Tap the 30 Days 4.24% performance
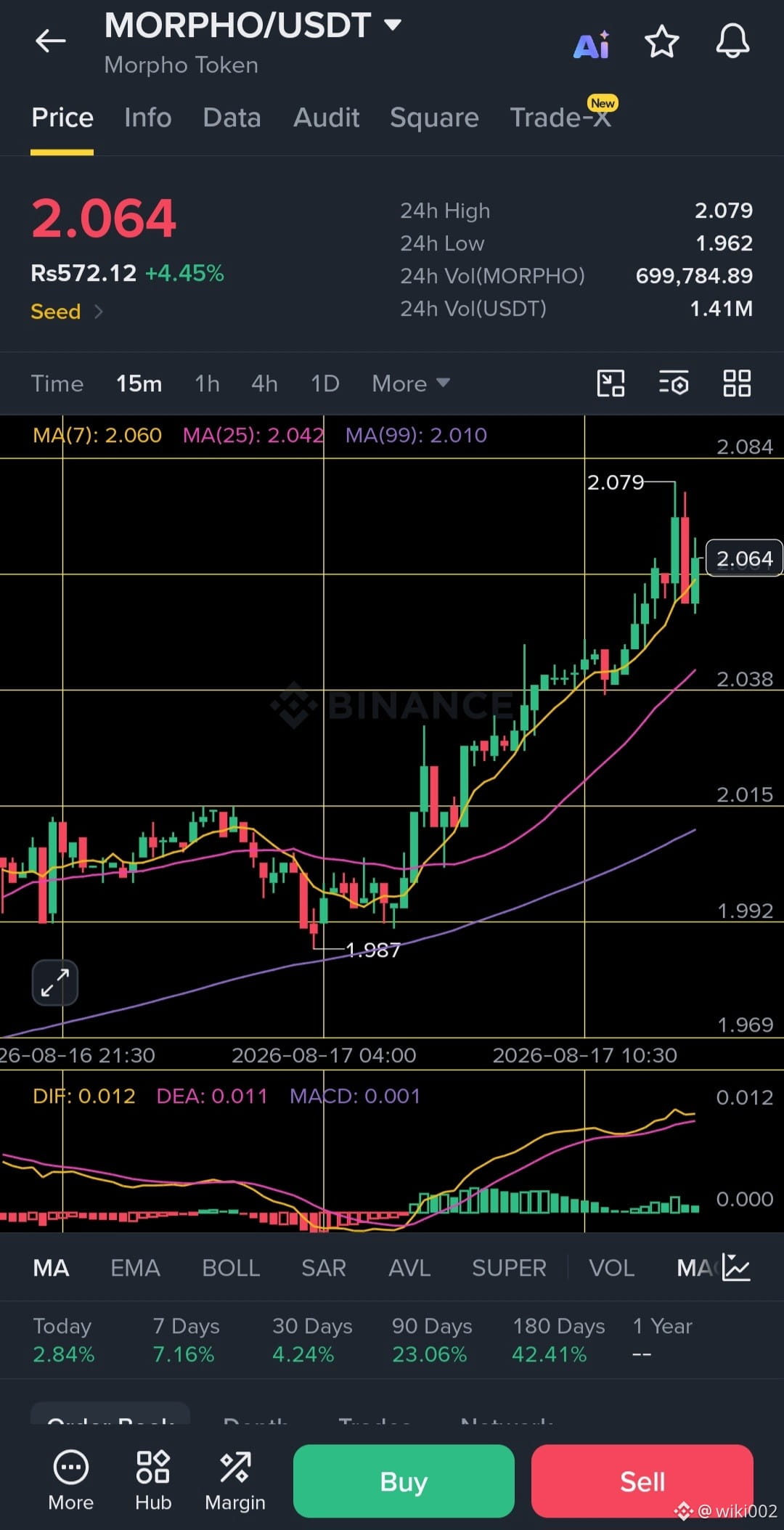The height and width of the screenshot is (1530, 784). click(312, 1340)
